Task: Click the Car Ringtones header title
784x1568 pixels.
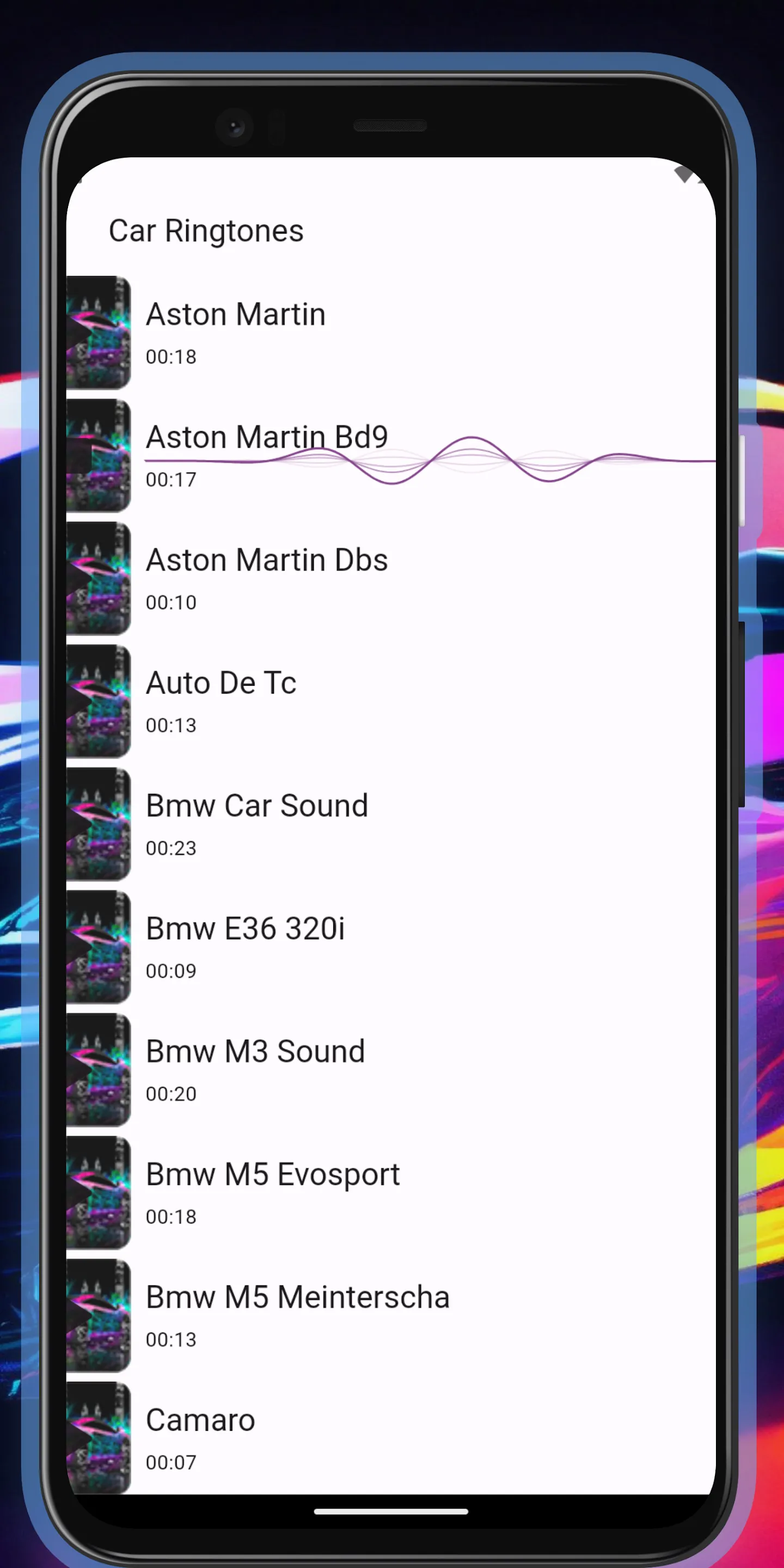Action: click(206, 231)
